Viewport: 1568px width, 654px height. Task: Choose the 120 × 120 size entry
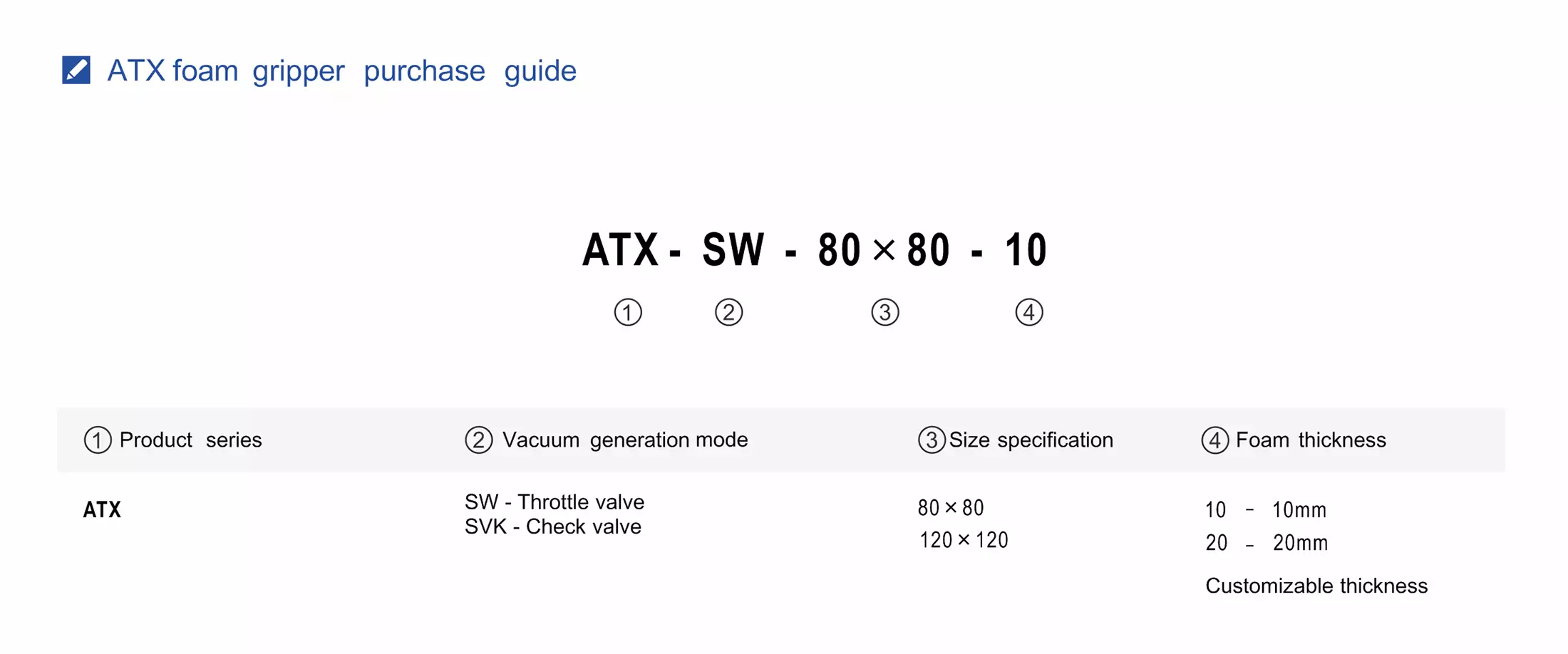coord(964,540)
